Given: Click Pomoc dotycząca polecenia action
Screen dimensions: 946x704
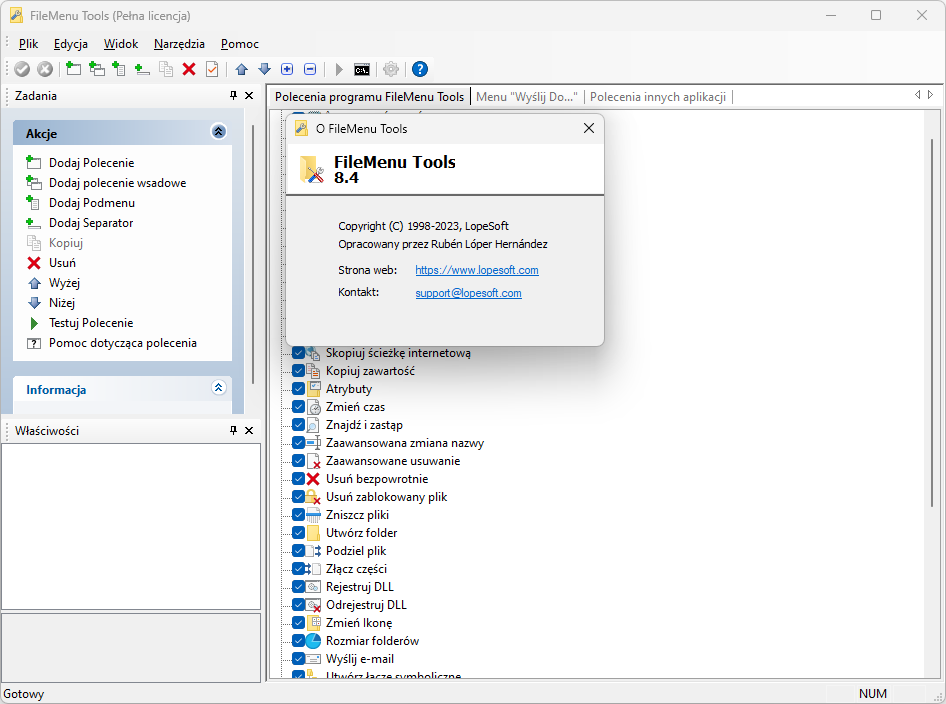Looking at the screenshot, I should (123, 343).
